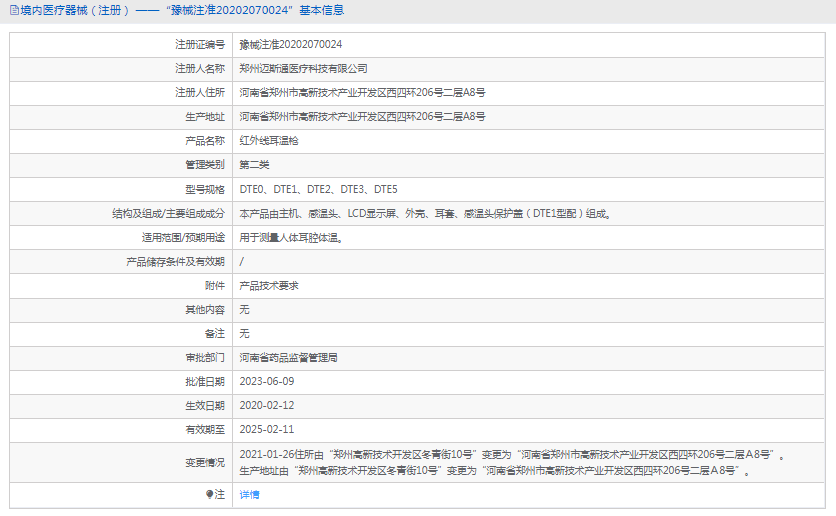Click the 变更情况 label
The height and width of the screenshot is (516, 836).
coord(205,463)
